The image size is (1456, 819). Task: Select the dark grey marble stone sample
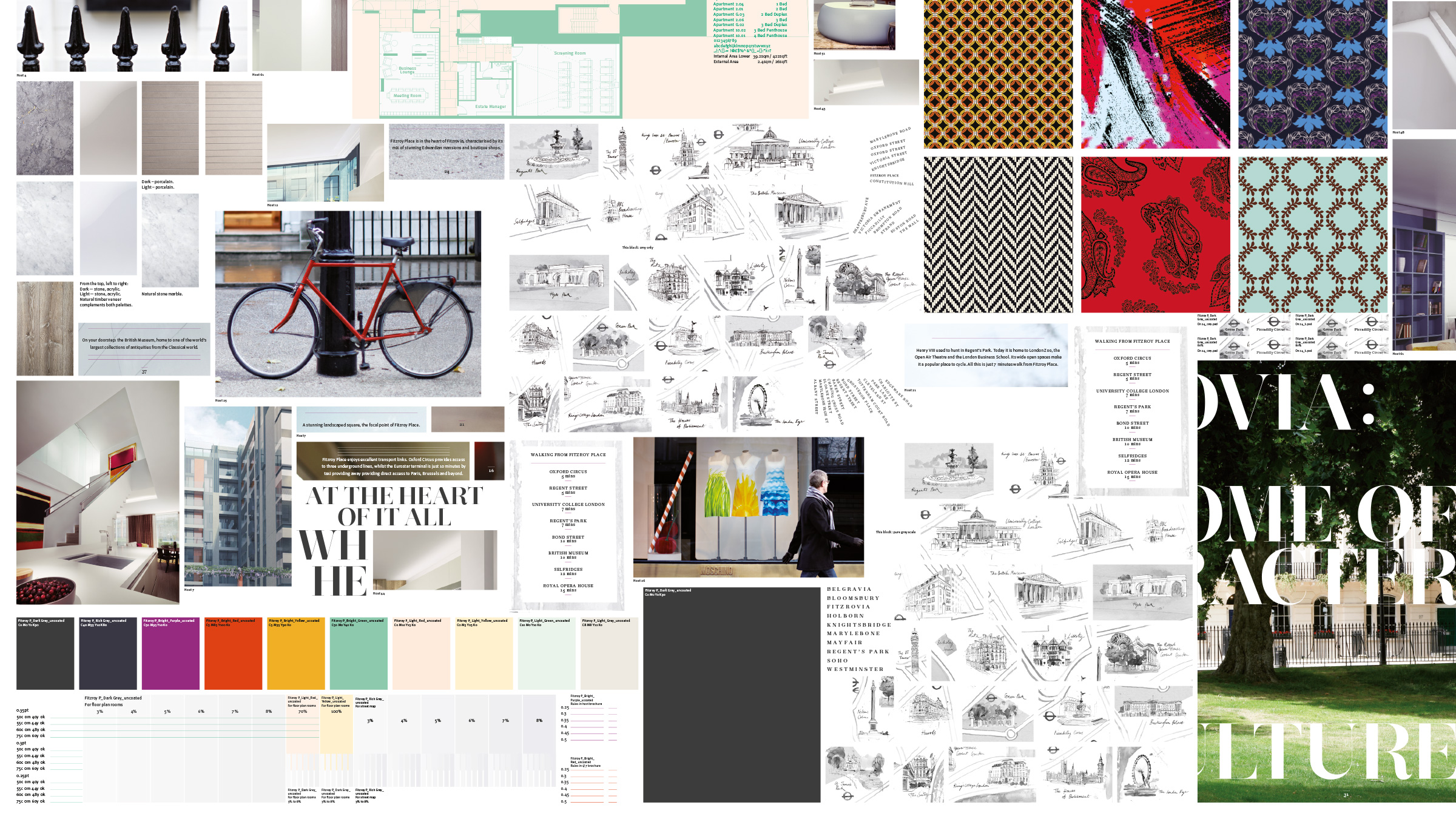pos(45,128)
